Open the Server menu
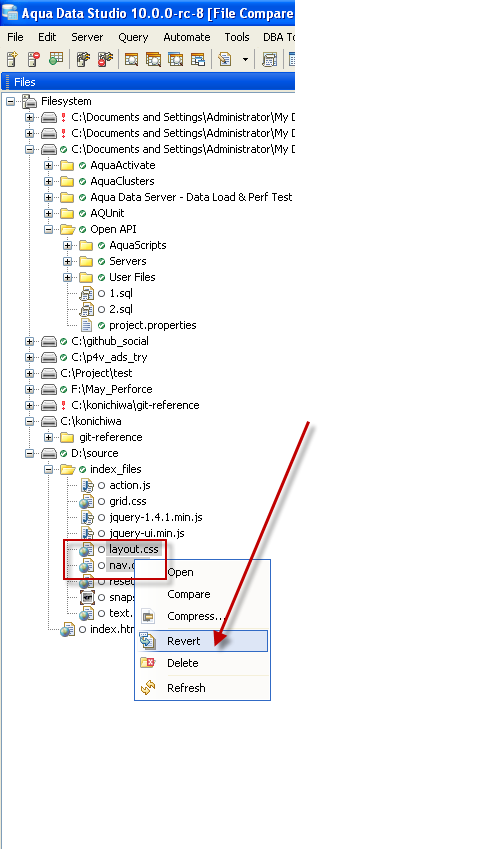Screen dimensions: 490x849 coord(87,37)
